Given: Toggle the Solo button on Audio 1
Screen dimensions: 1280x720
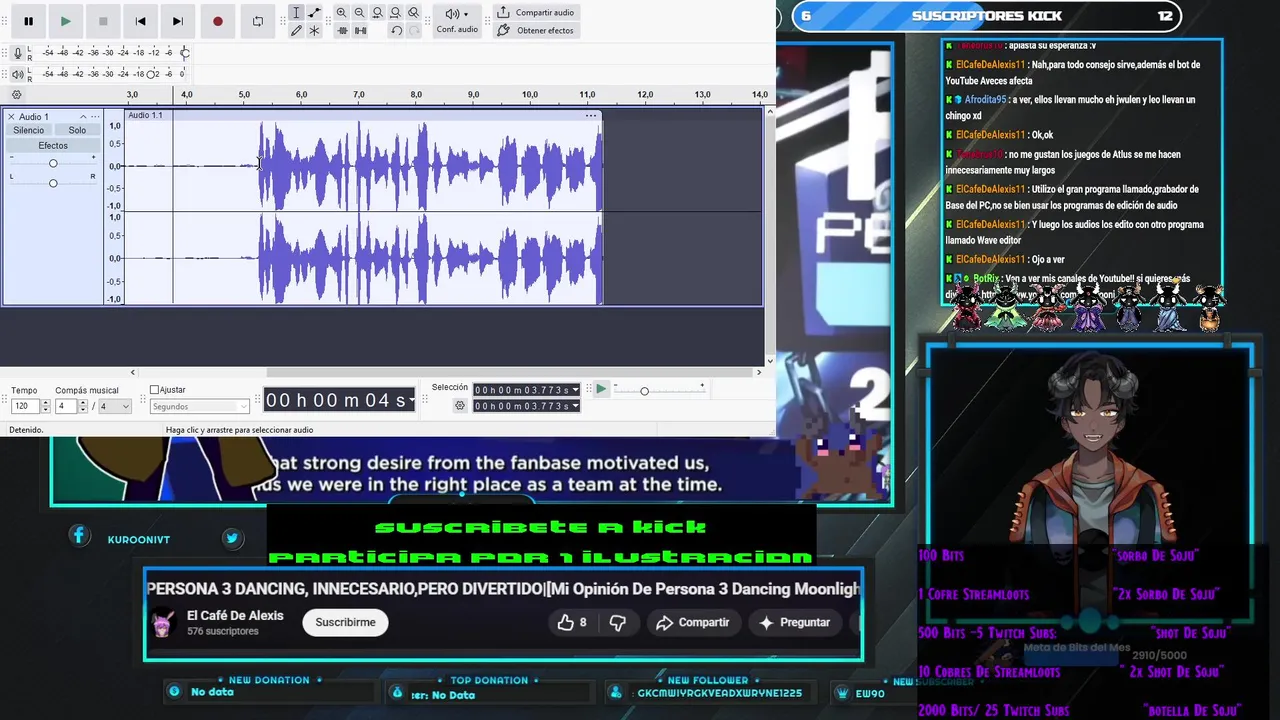Looking at the screenshot, I should point(77,131).
